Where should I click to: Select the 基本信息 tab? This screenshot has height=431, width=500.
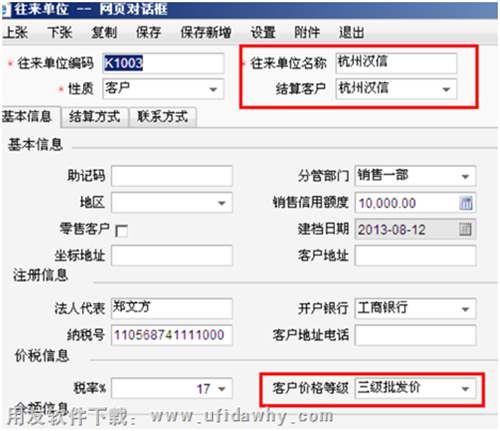(29, 117)
